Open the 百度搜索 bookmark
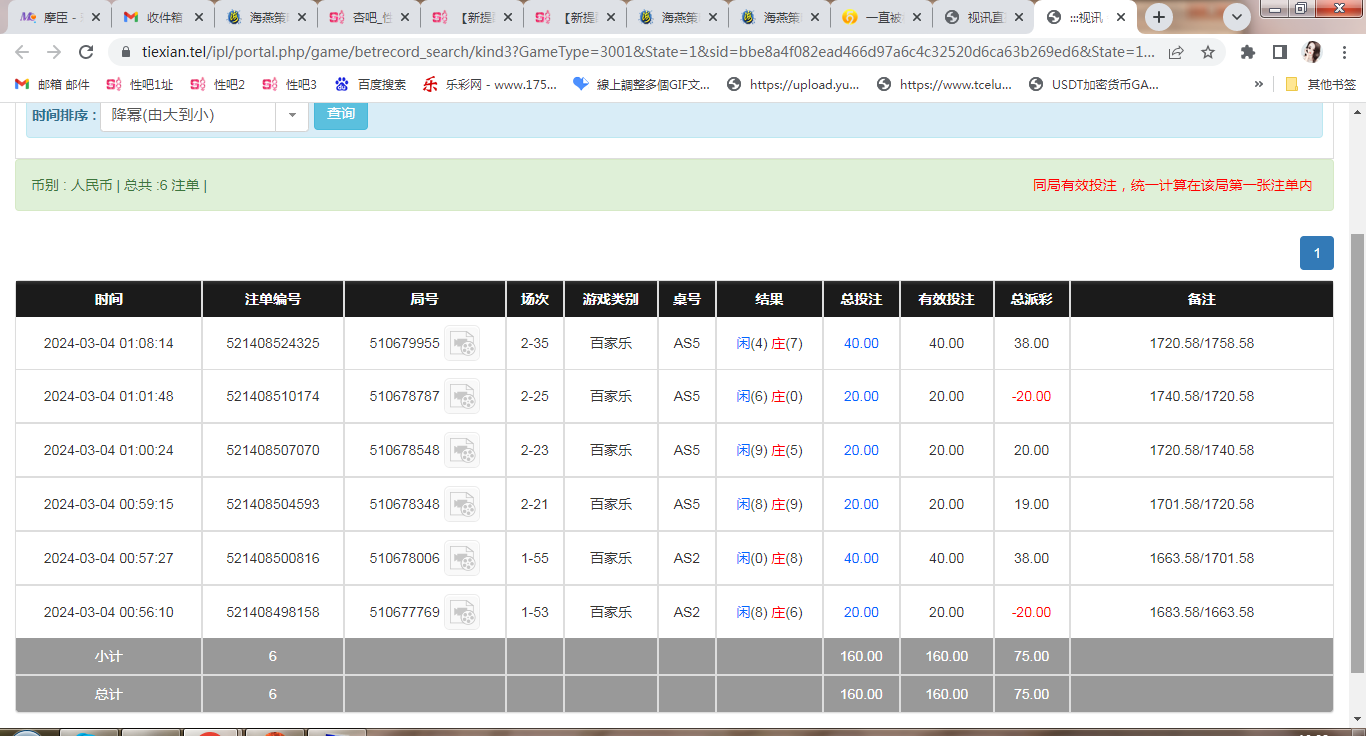Image resolution: width=1366 pixels, height=736 pixels. click(370, 85)
